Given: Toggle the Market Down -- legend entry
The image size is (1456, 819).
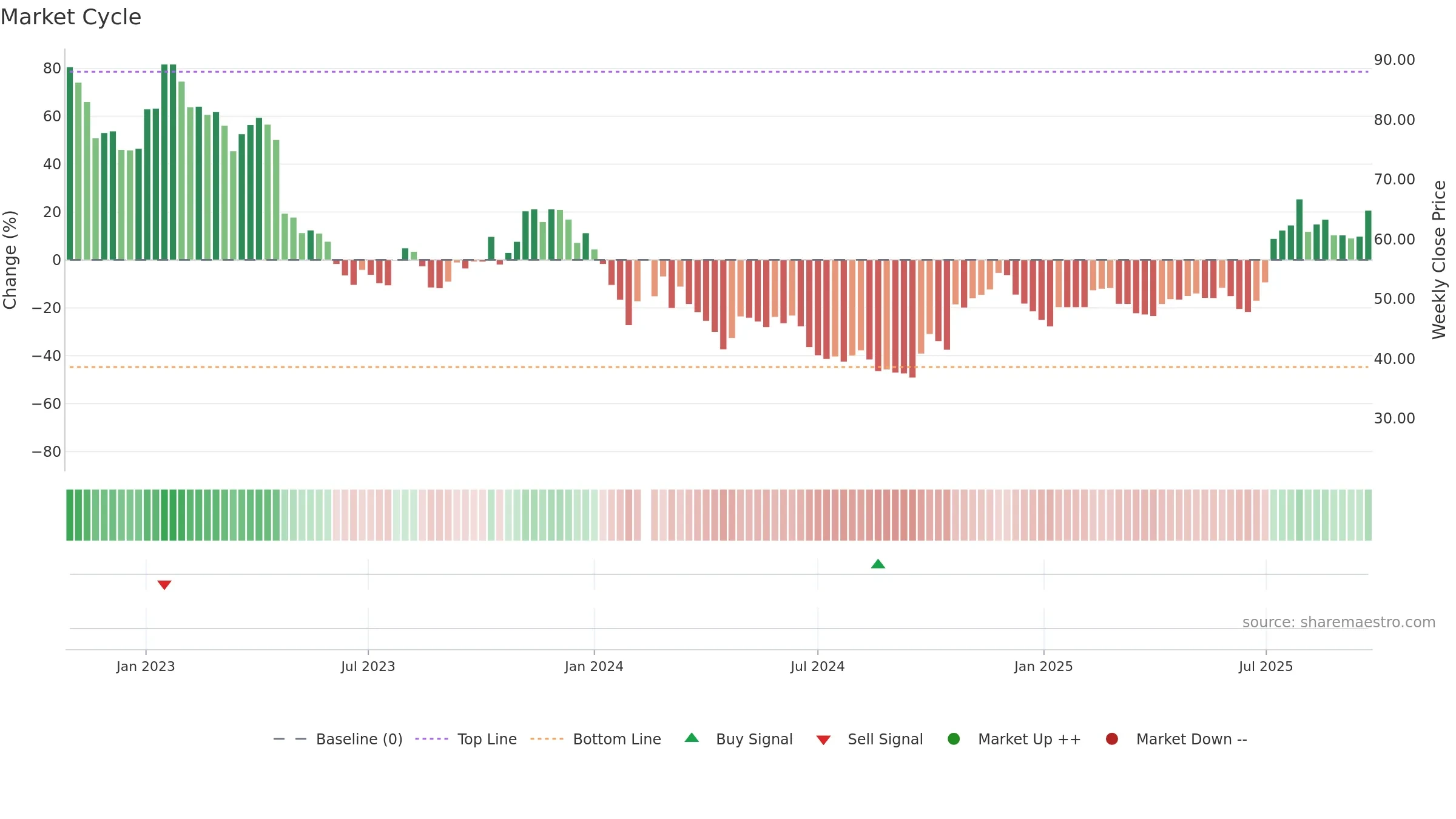Looking at the screenshot, I should tap(1176, 740).
